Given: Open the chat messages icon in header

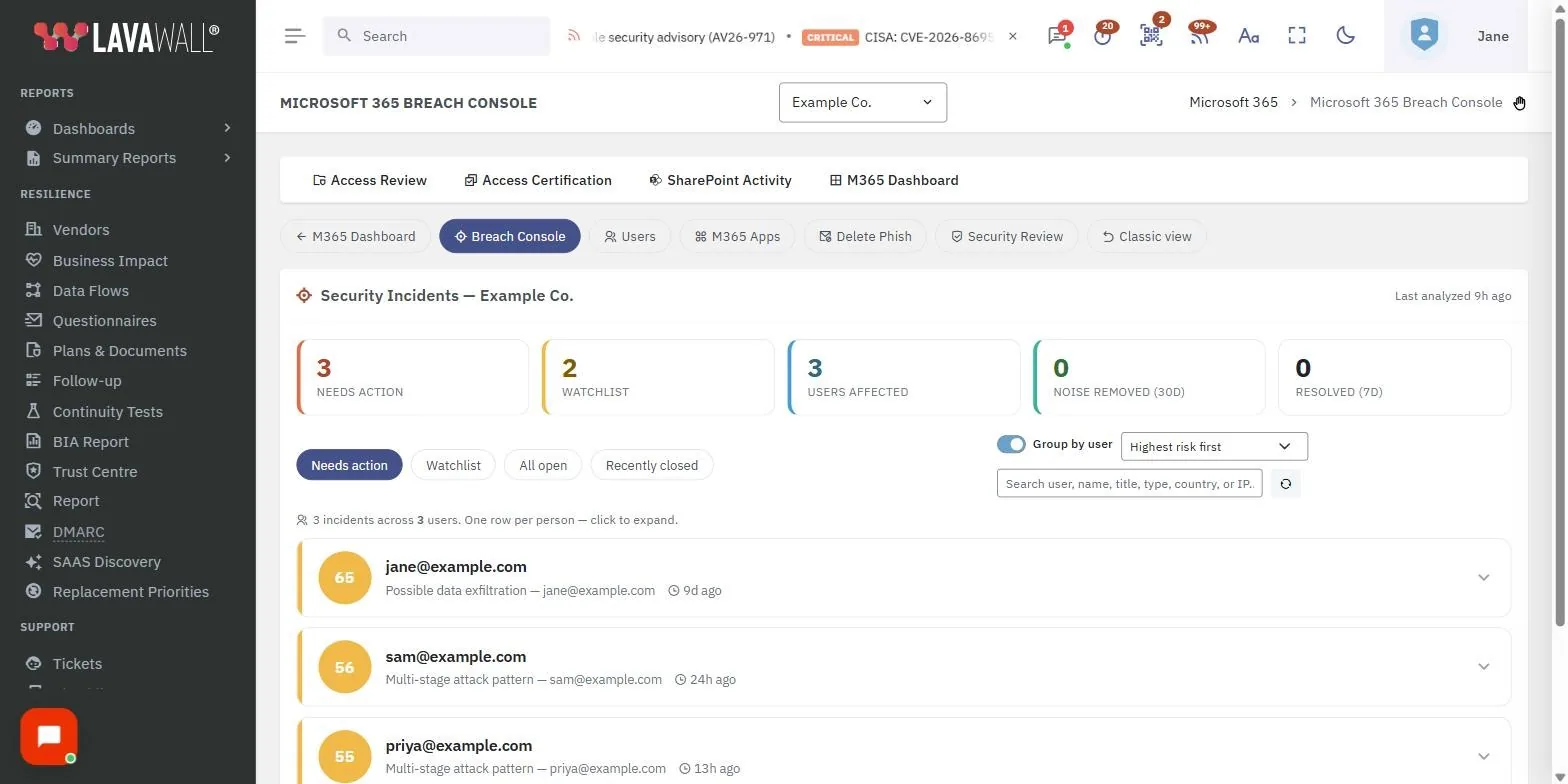Looking at the screenshot, I should pyautogui.click(x=1057, y=36).
